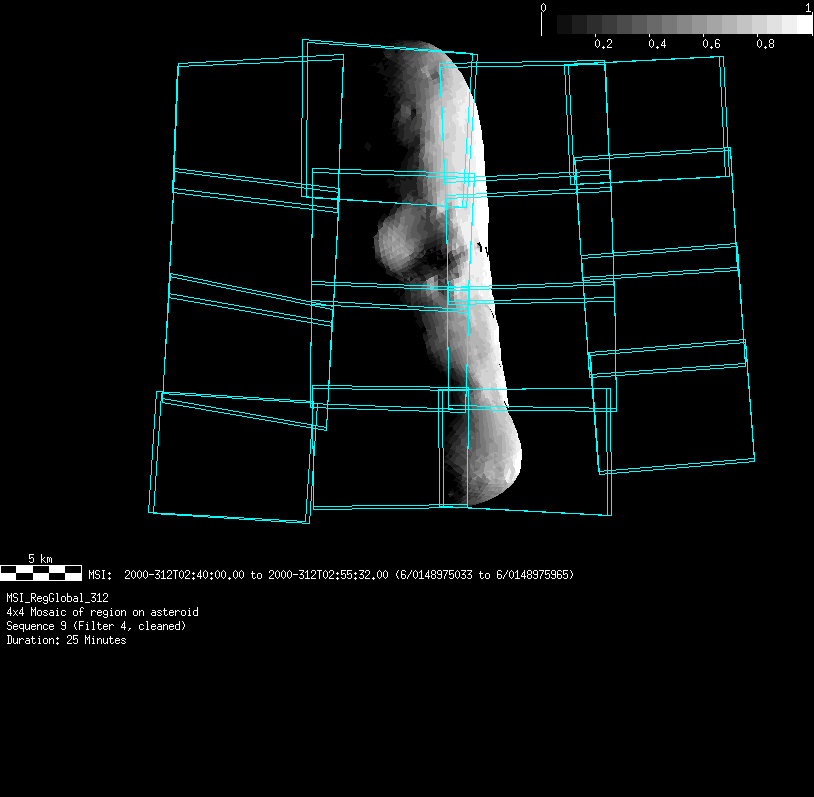The image size is (814, 797).
Task: Click the 5 km checkered scale bar
Action: click(41, 573)
